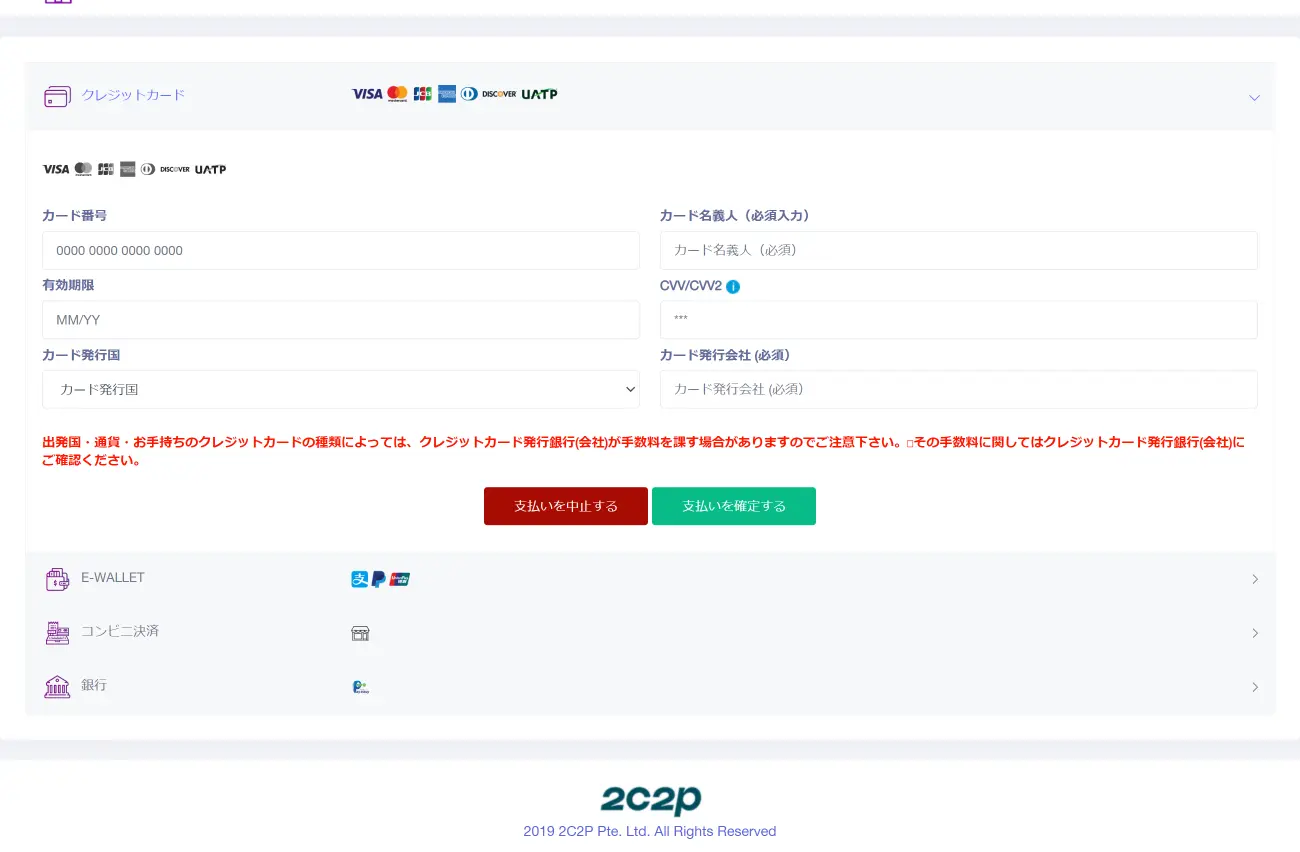Click the CVV/CVV2 info icon
Viewport: 1300px width, 852px height.
(733, 287)
